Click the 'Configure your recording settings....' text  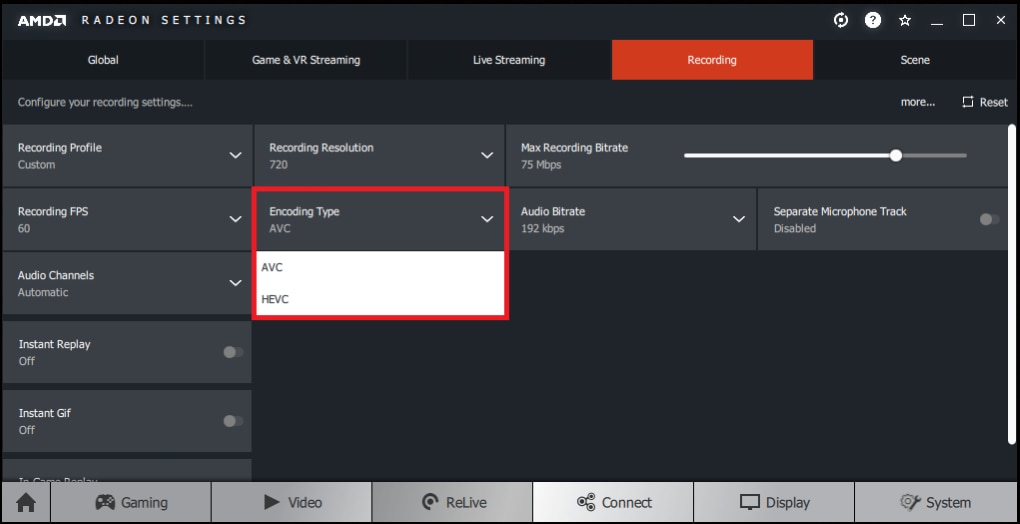click(x=105, y=102)
